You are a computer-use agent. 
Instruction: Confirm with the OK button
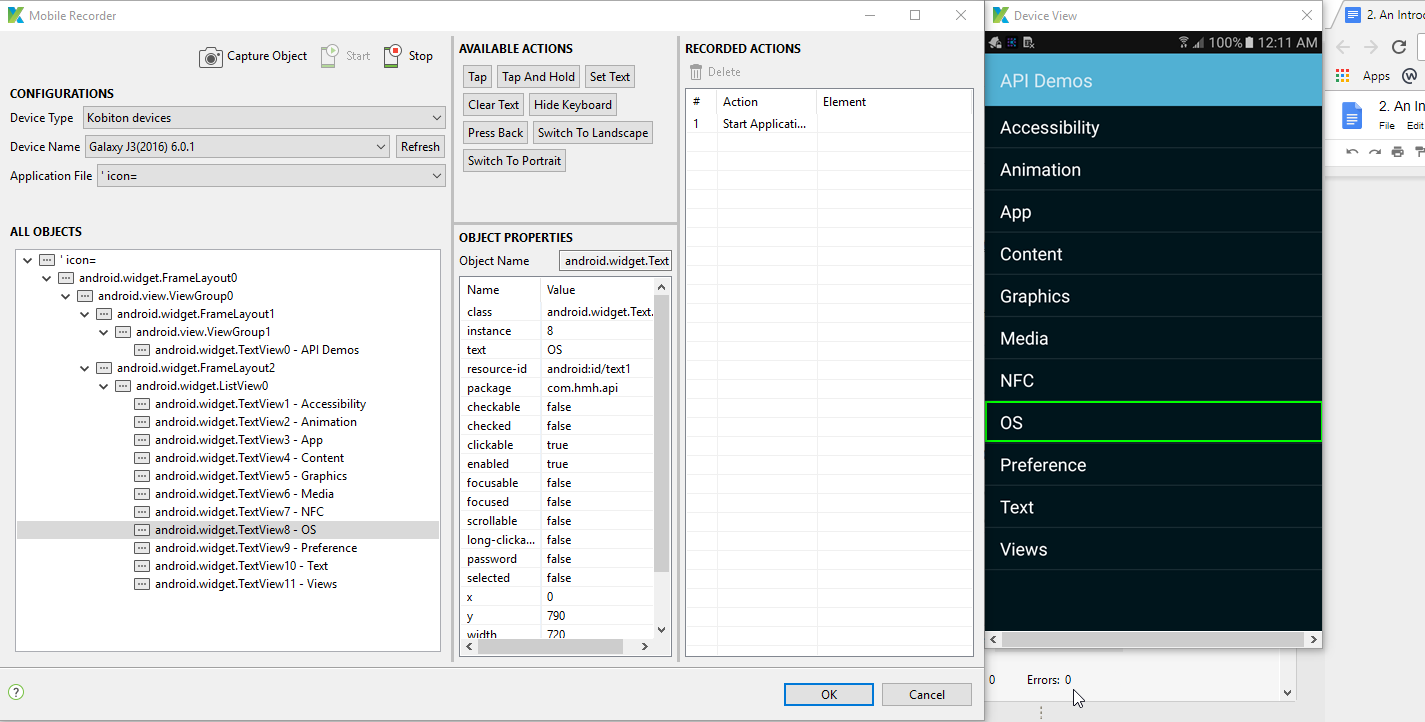click(x=828, y=694)
